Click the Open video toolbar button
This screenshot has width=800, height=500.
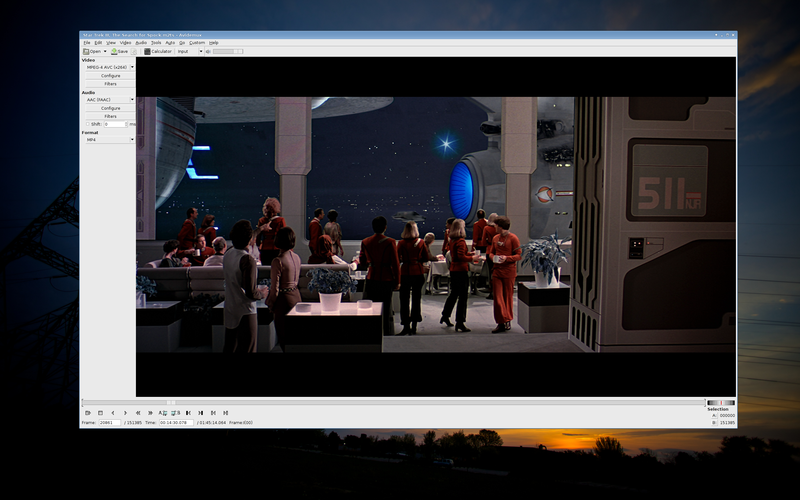(x=92, y=52)
